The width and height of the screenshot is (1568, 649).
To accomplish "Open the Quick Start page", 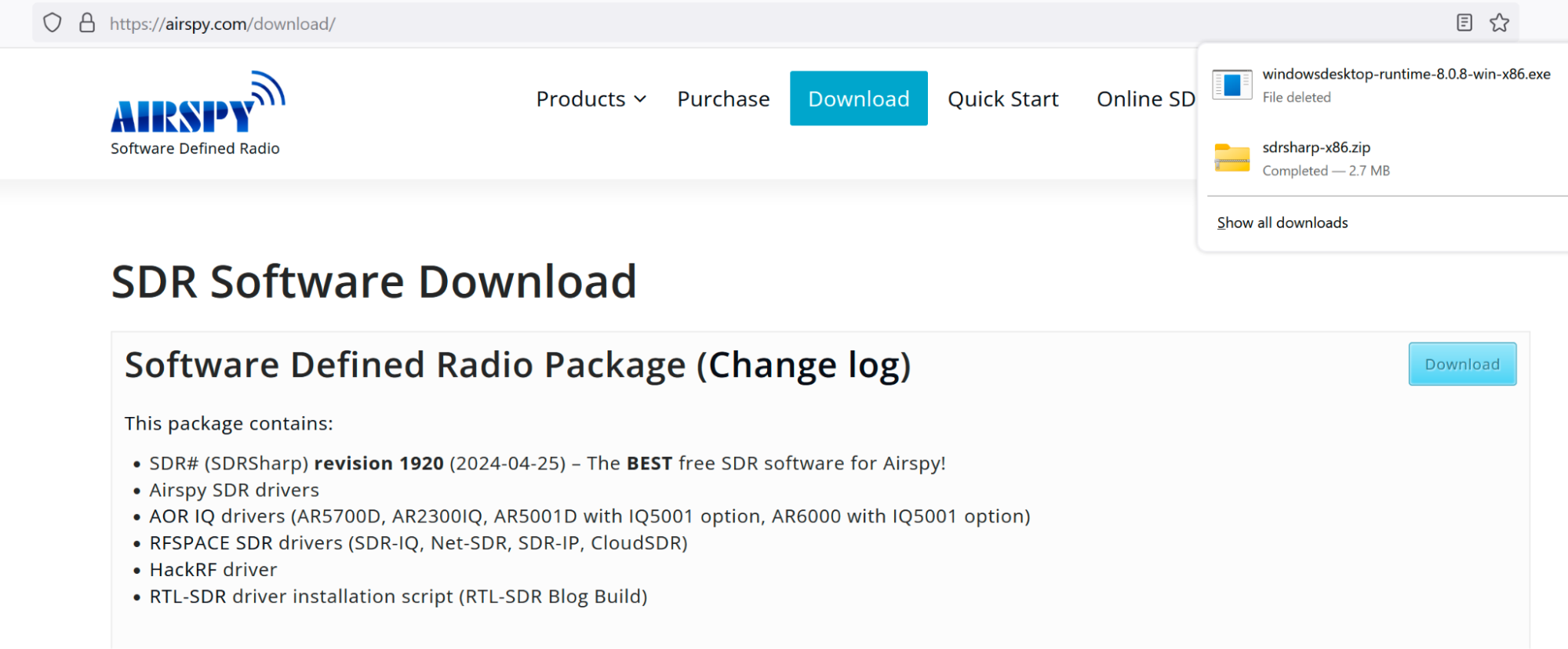I will point(1002,100).
